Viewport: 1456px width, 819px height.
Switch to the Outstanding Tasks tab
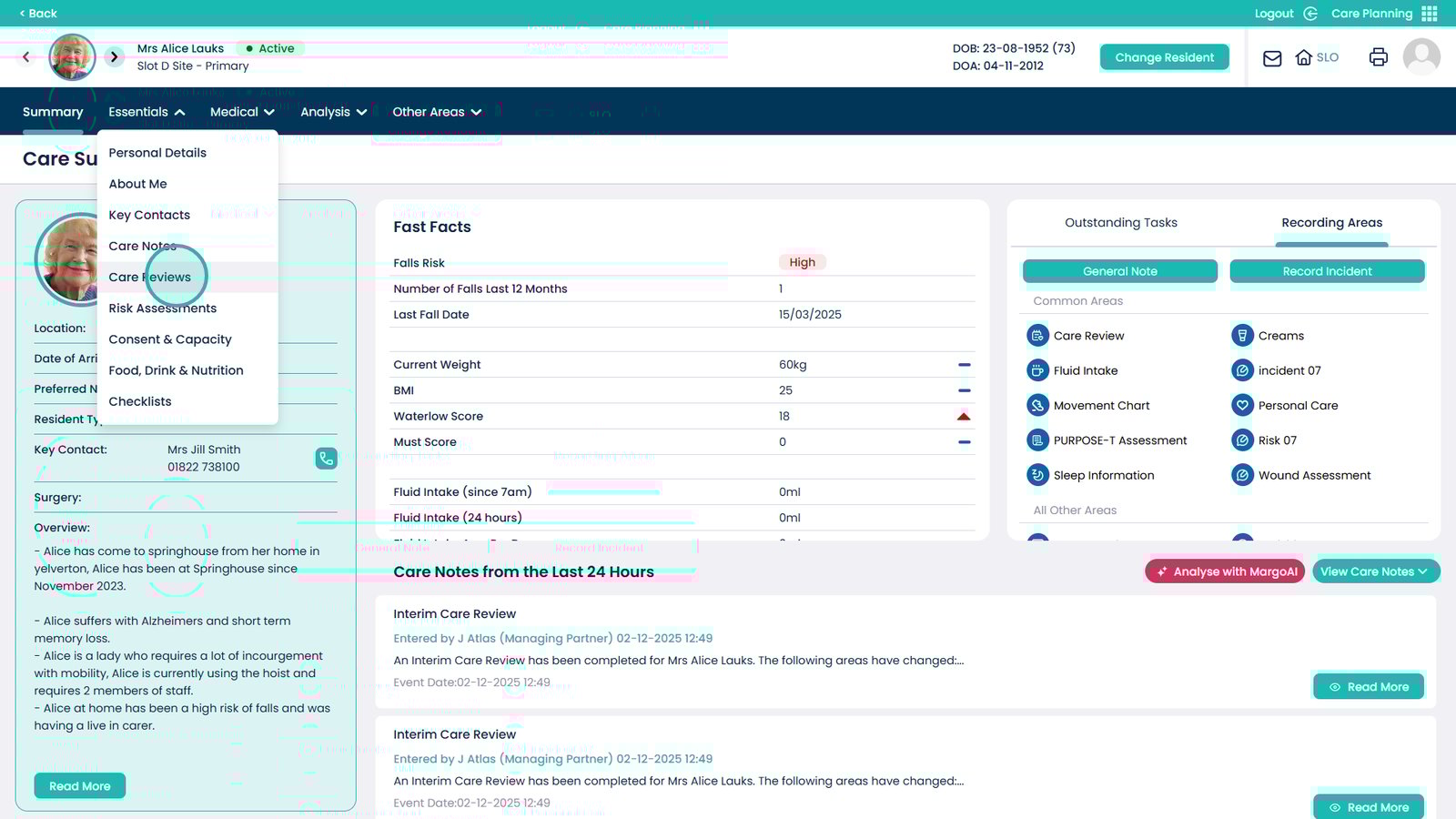pos(1120,223)
